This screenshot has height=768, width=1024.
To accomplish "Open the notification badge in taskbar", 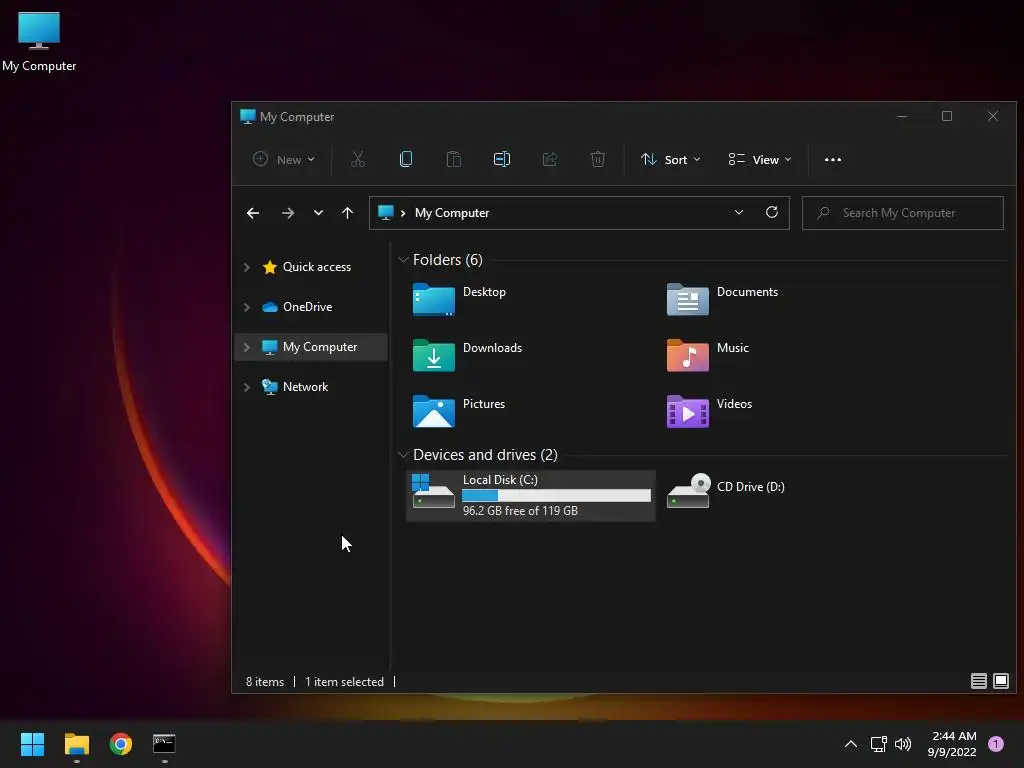I will tap(996, 744).
